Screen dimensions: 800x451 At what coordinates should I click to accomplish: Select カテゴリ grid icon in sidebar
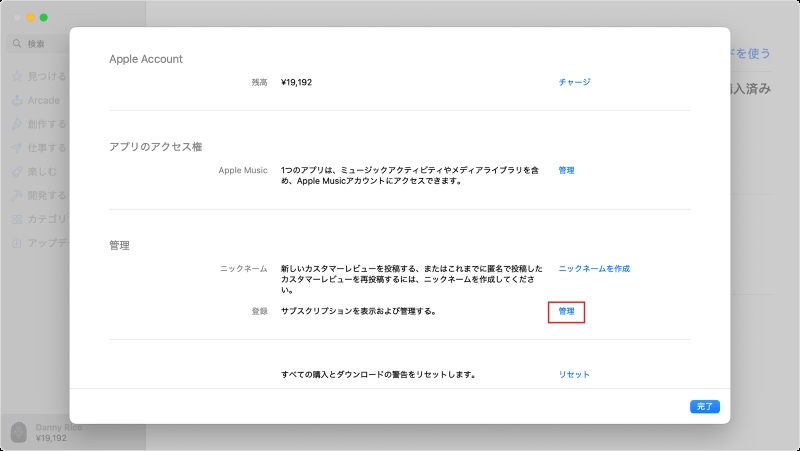(x=17, y=219)
